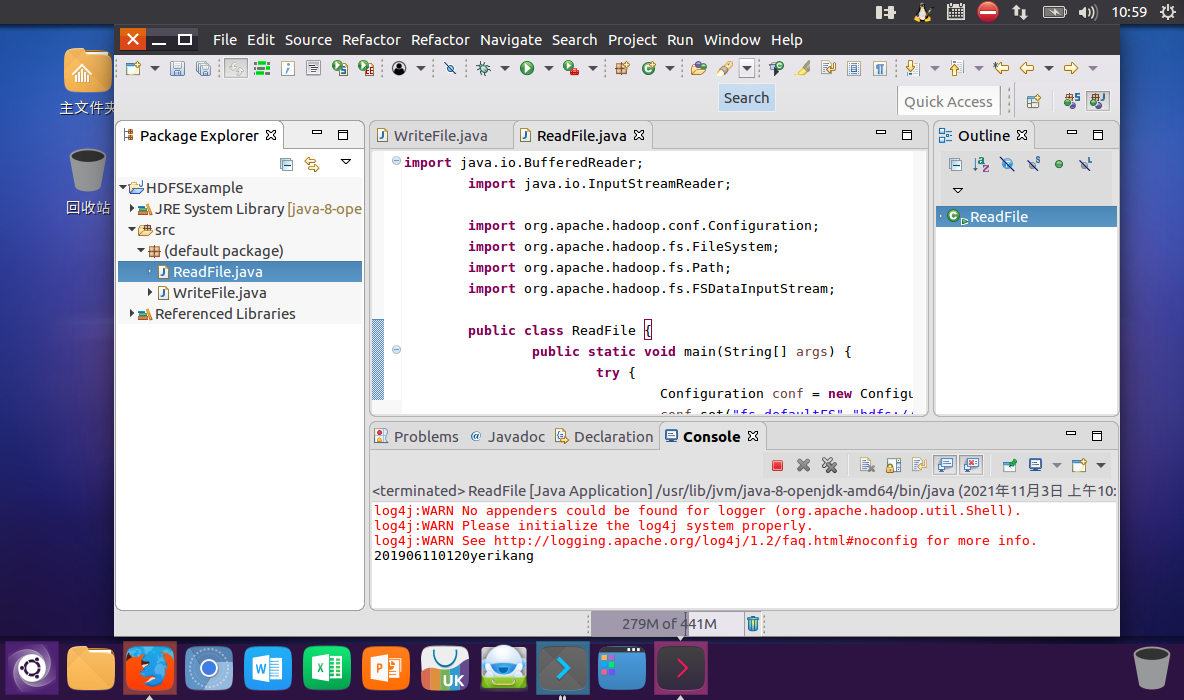Open the Run button dropdown arrow
This screenshot has height=700, width=1184.
tap(548, 68)
